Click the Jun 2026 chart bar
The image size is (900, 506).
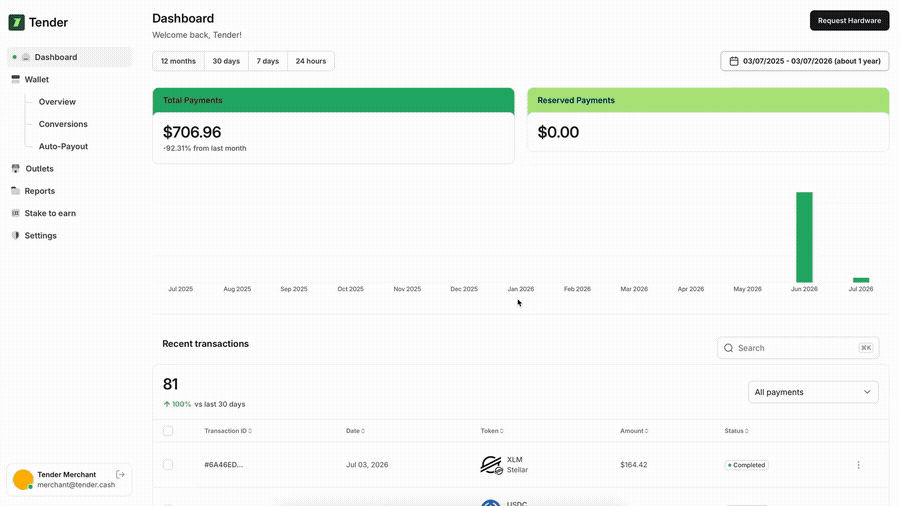tap(804, 237)
